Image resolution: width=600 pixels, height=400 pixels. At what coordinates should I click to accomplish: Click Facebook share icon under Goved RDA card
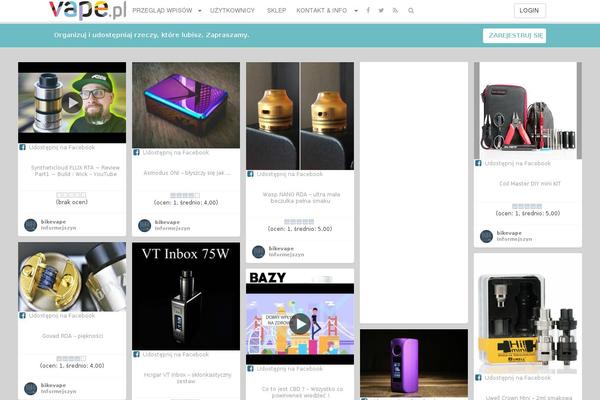(x=22, y=316)
